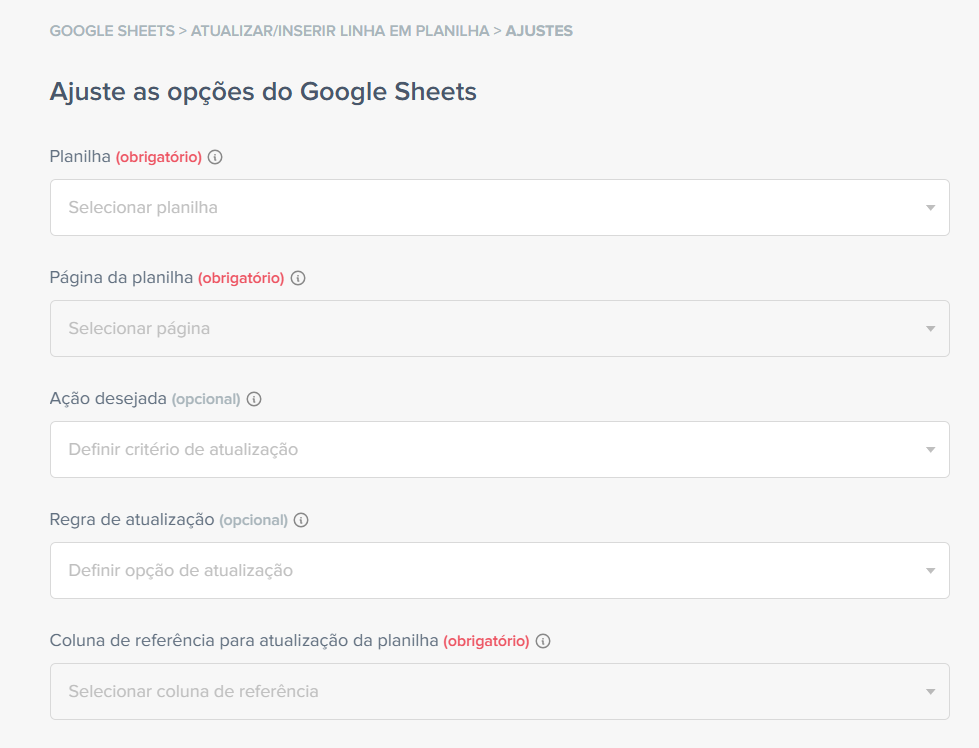Click the Regra de atualização label
The height and width of the screenshot is (748, 979).
(132, 519)
